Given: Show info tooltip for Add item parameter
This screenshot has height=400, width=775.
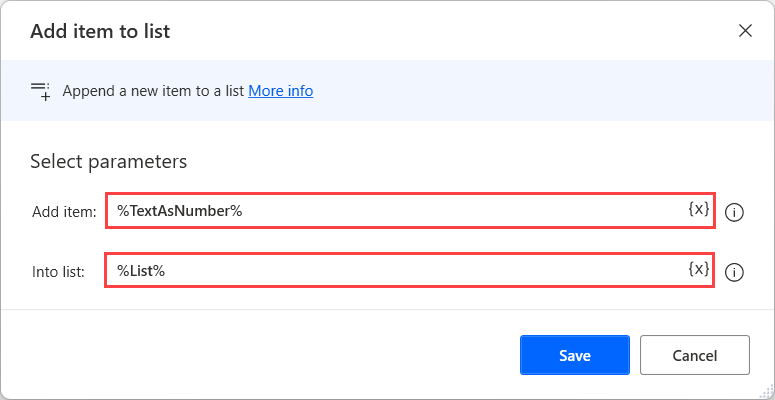Looking at the screenshot, I should point(734,212).
